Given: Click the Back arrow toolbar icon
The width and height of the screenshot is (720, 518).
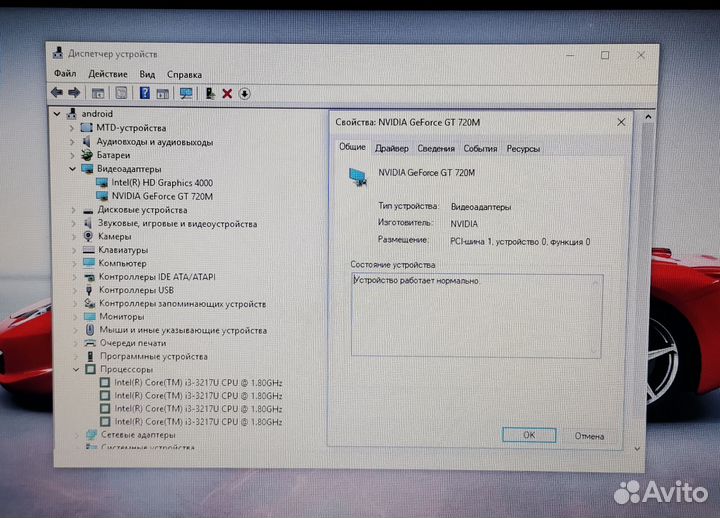Looking at the screenshot, I should (x=58, y=93).
